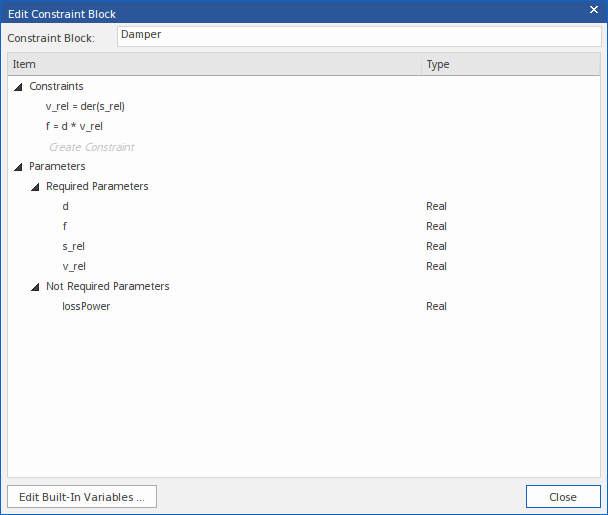
Task: Select parameter f in the list
Action: 65,226
